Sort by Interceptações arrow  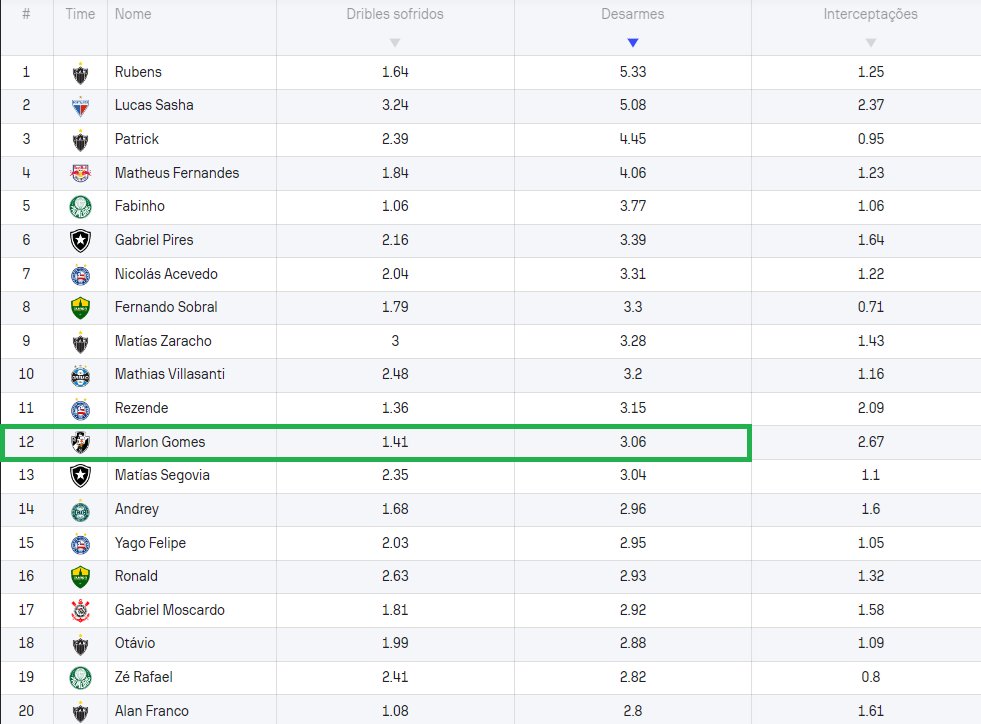870,42
